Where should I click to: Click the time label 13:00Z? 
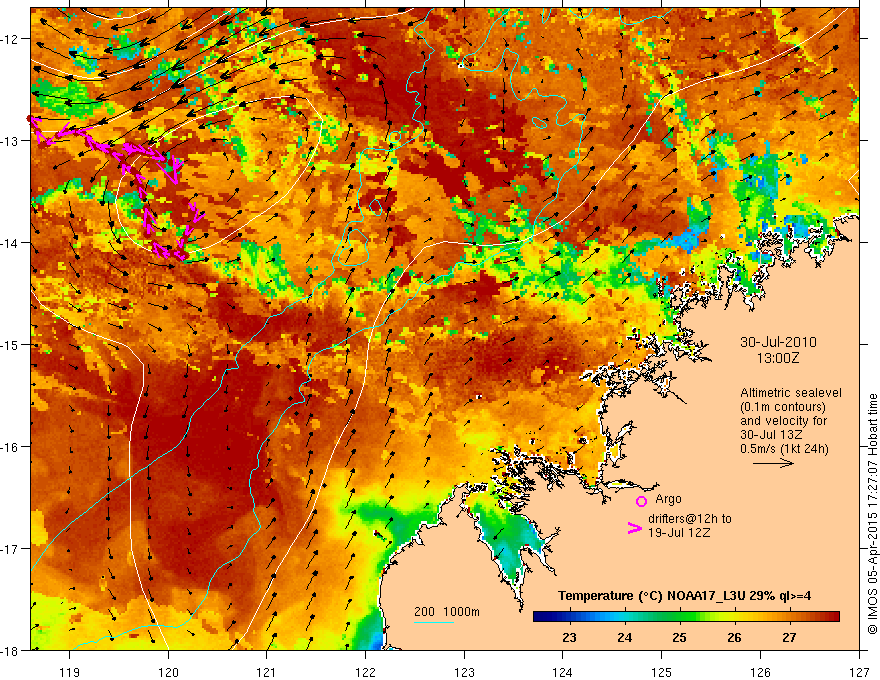[x=778, y=358]
